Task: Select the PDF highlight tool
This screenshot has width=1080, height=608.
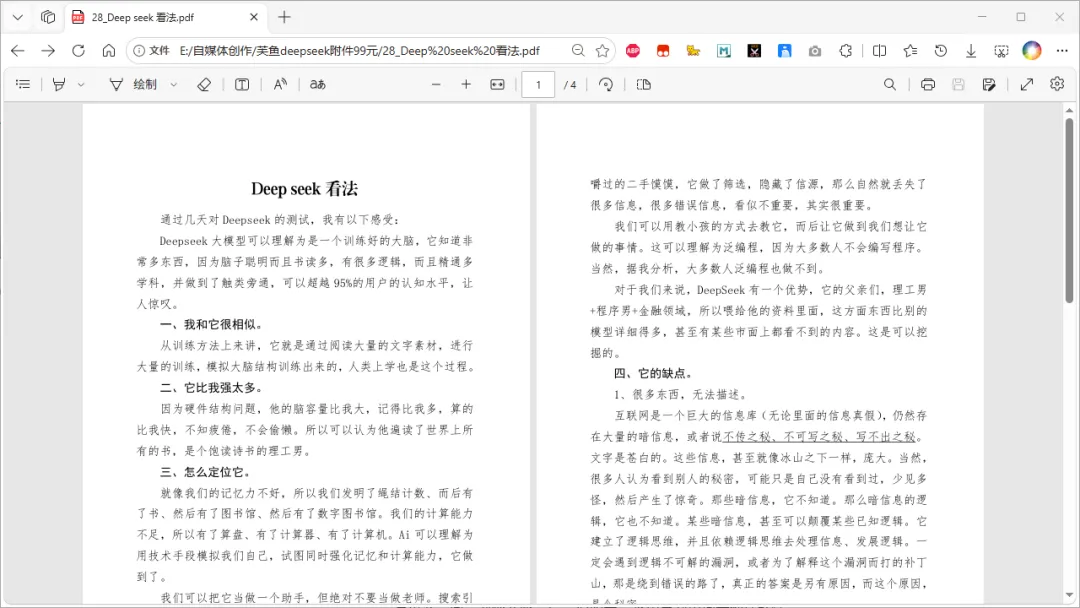Action: (x=59, y=84)
